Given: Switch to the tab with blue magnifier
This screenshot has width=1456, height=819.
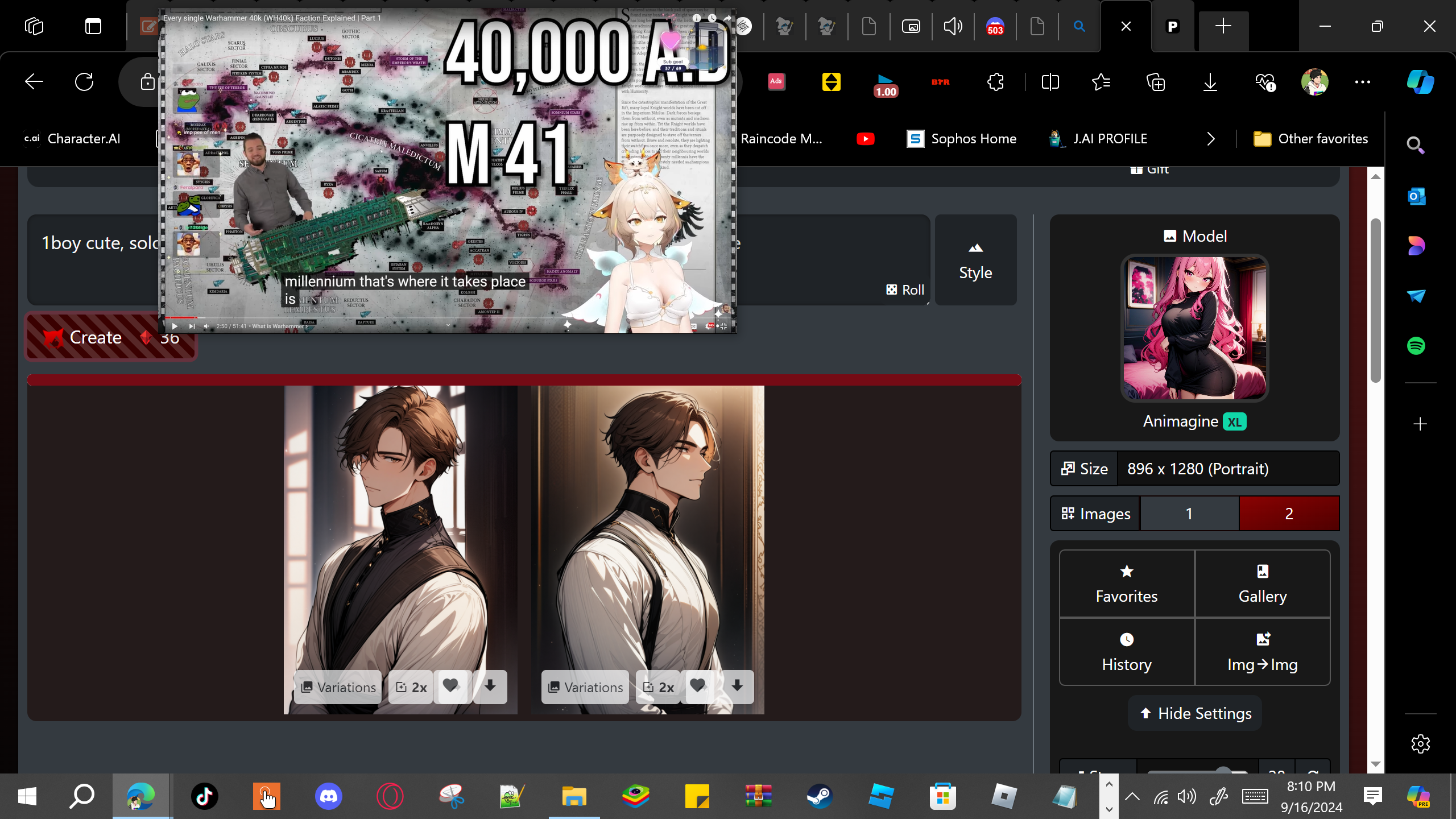Looking at the screenshot, I should (x=1079, y=26).
